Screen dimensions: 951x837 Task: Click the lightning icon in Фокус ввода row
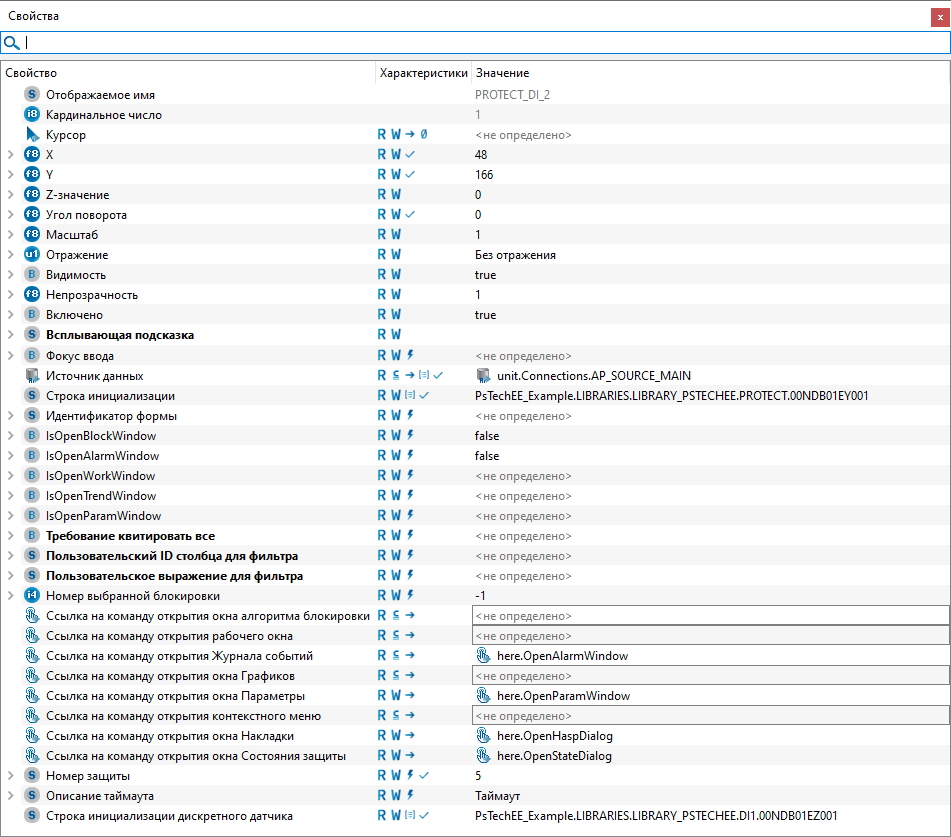coord(410,356)
